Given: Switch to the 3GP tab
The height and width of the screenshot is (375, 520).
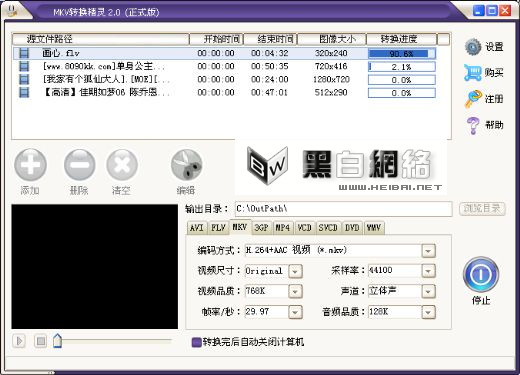Looking at the screenshot, I should tap(262, 228).
